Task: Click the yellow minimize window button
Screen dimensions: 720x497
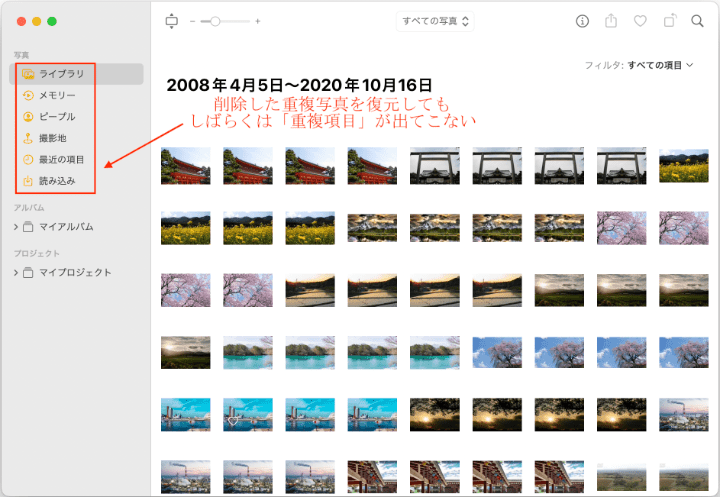Action: 37,21
